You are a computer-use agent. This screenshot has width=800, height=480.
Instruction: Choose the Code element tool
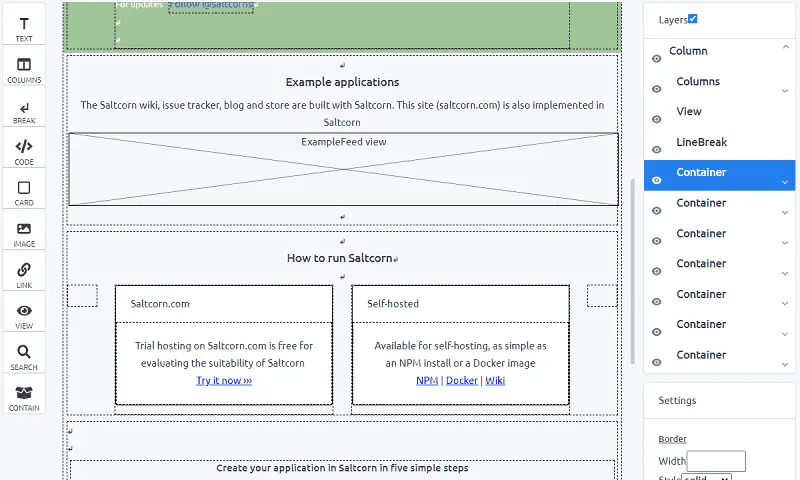24,151
